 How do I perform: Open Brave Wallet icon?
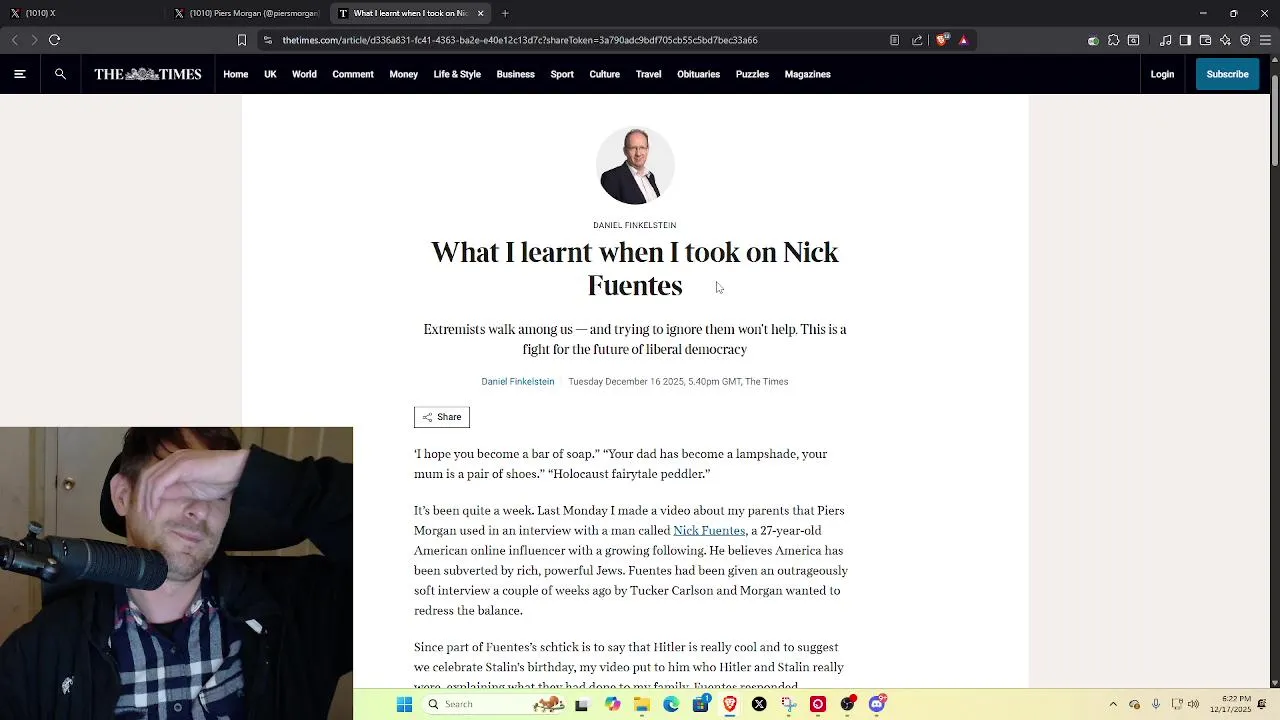(x=1205, y=40)
